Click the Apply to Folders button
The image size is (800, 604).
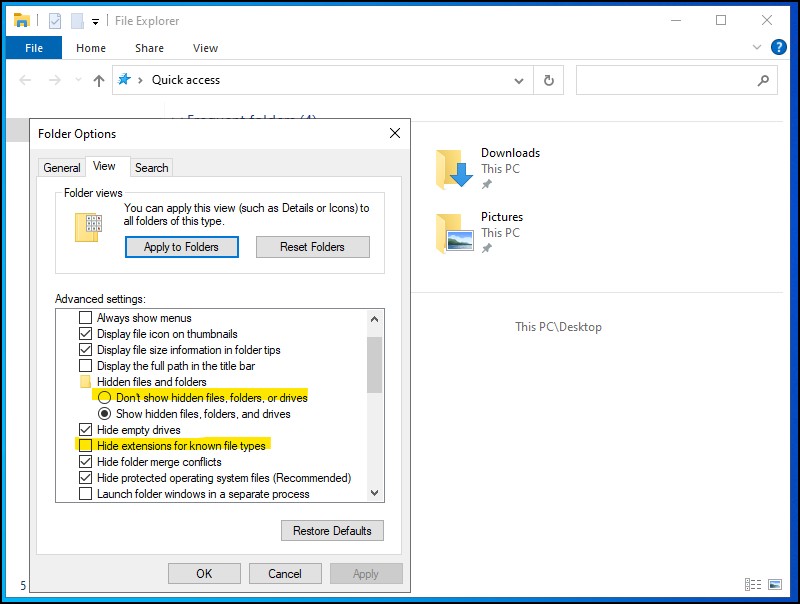click(x=182, y=247)
